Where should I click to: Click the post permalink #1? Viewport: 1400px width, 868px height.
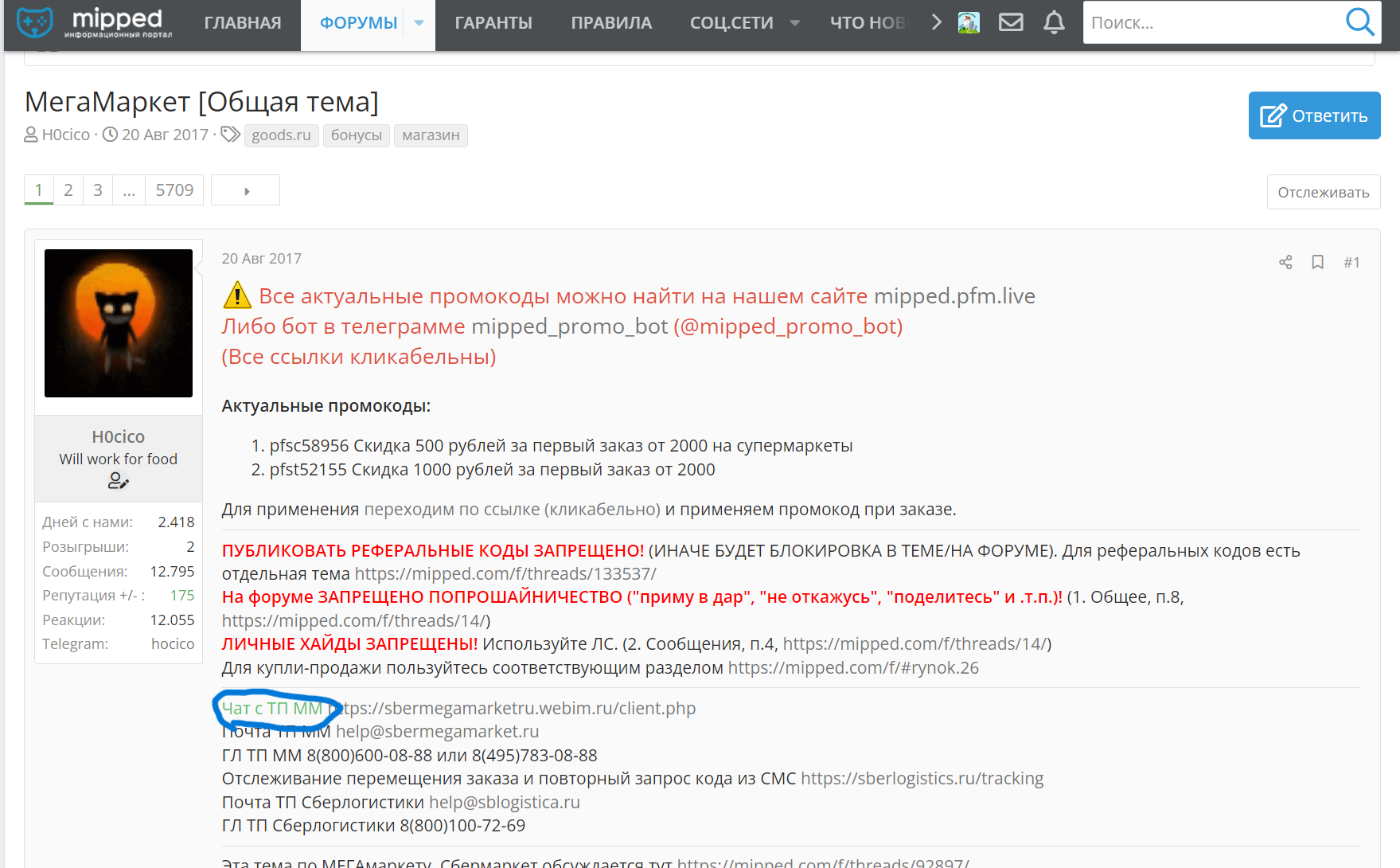(1351, 262)
